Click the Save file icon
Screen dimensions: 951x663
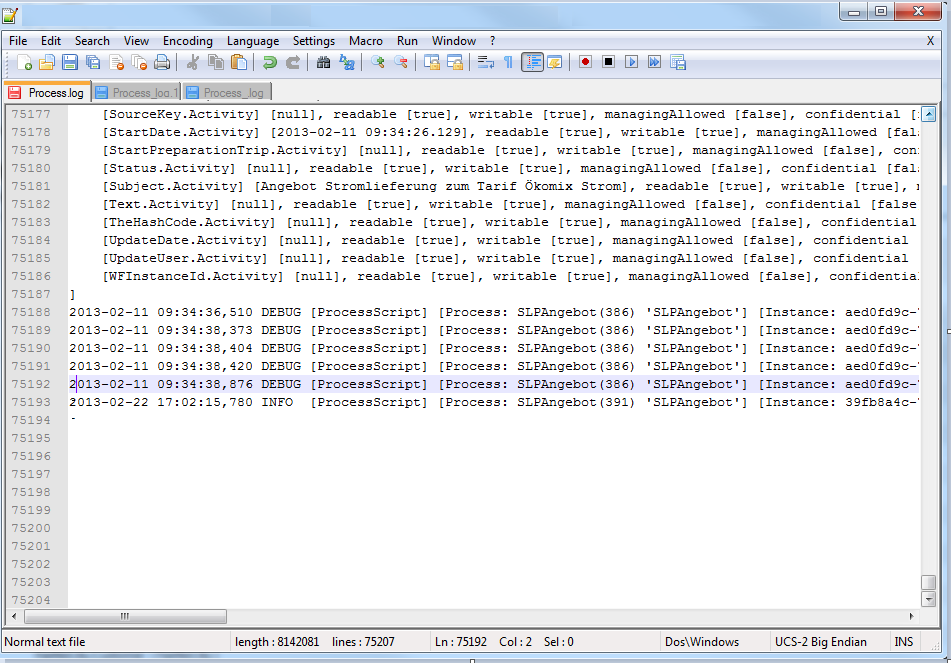(x=70, y=63)
